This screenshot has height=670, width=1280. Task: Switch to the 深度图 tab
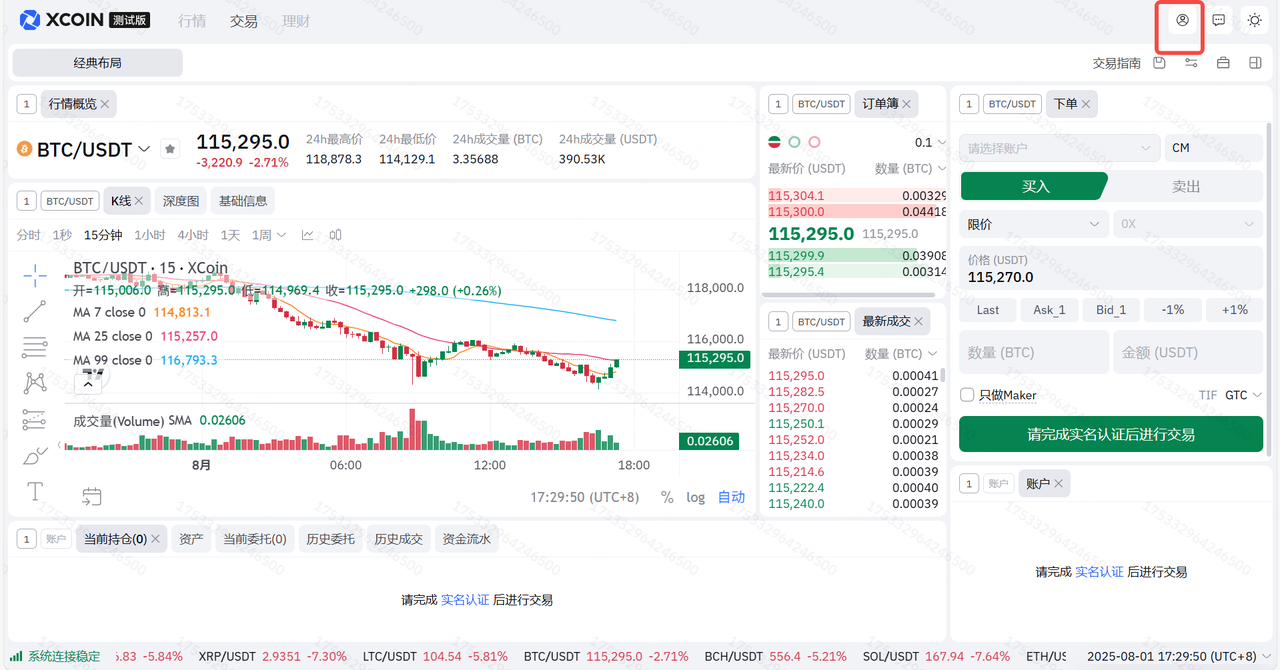click(x=181, y=201)
